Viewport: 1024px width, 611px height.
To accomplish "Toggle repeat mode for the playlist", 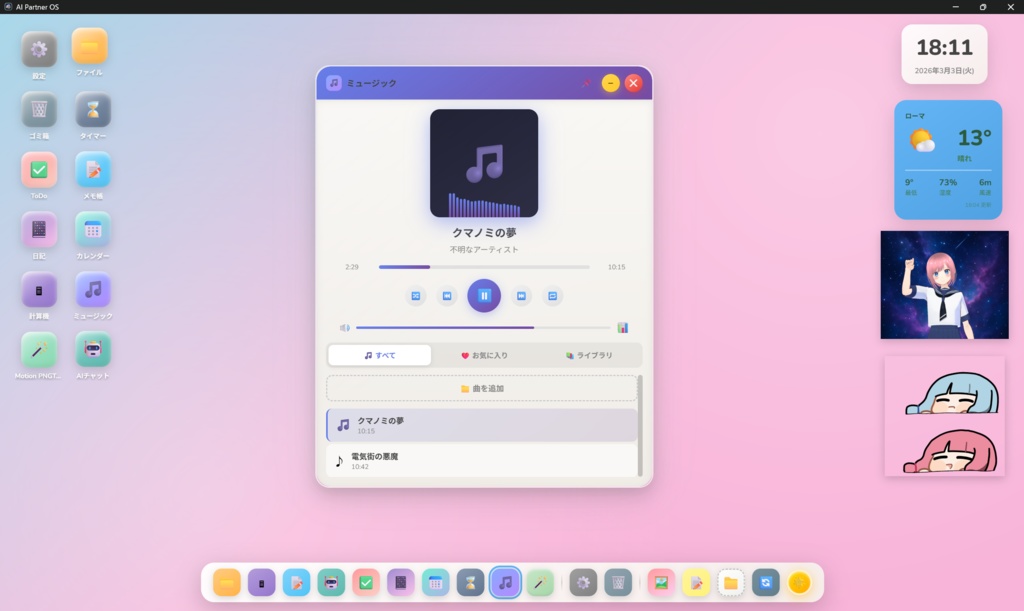I will coord(552,296).
